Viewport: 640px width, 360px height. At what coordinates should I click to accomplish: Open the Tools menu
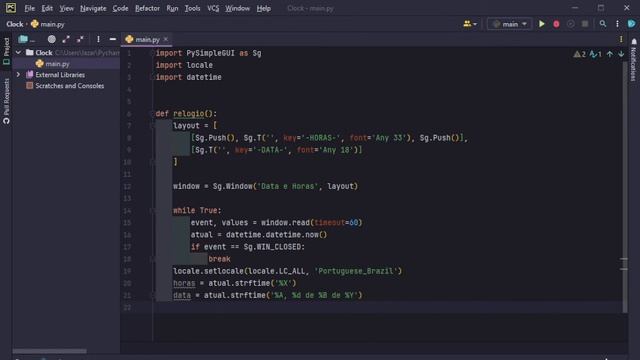192,8
